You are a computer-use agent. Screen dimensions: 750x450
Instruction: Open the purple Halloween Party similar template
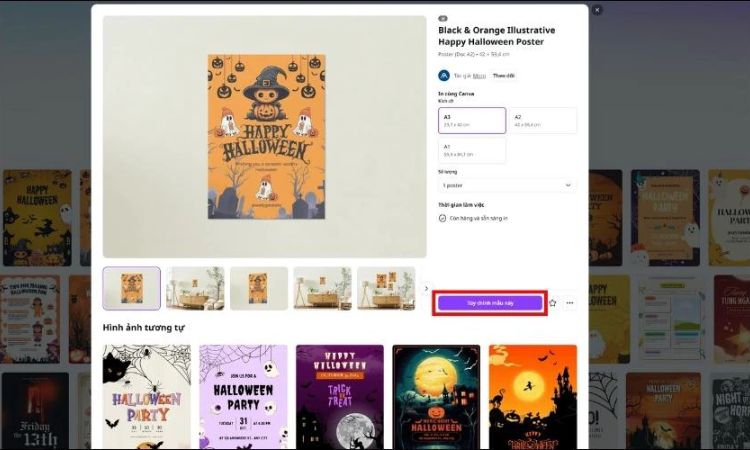tap(243, 396)
